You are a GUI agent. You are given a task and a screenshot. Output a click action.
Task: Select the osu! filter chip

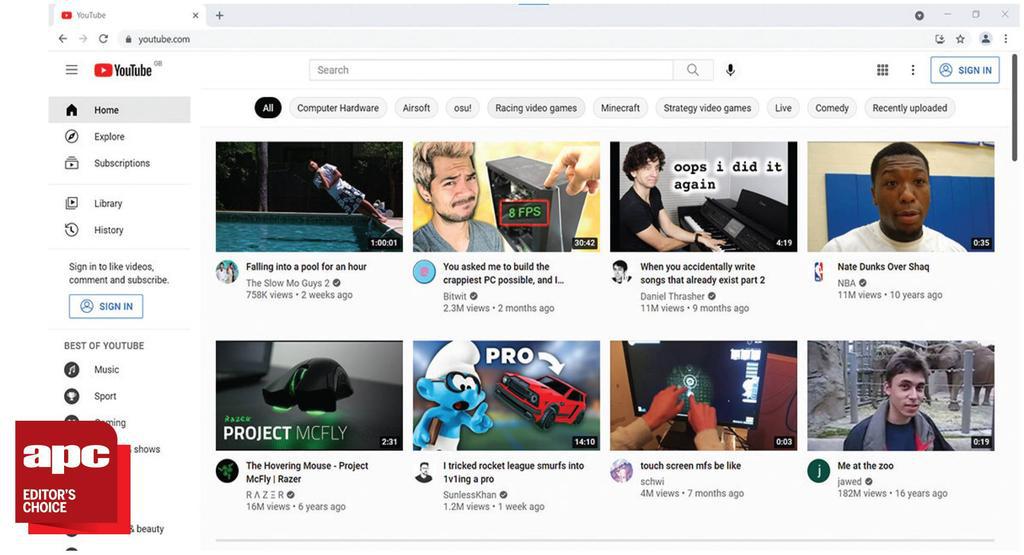point(462,108)
